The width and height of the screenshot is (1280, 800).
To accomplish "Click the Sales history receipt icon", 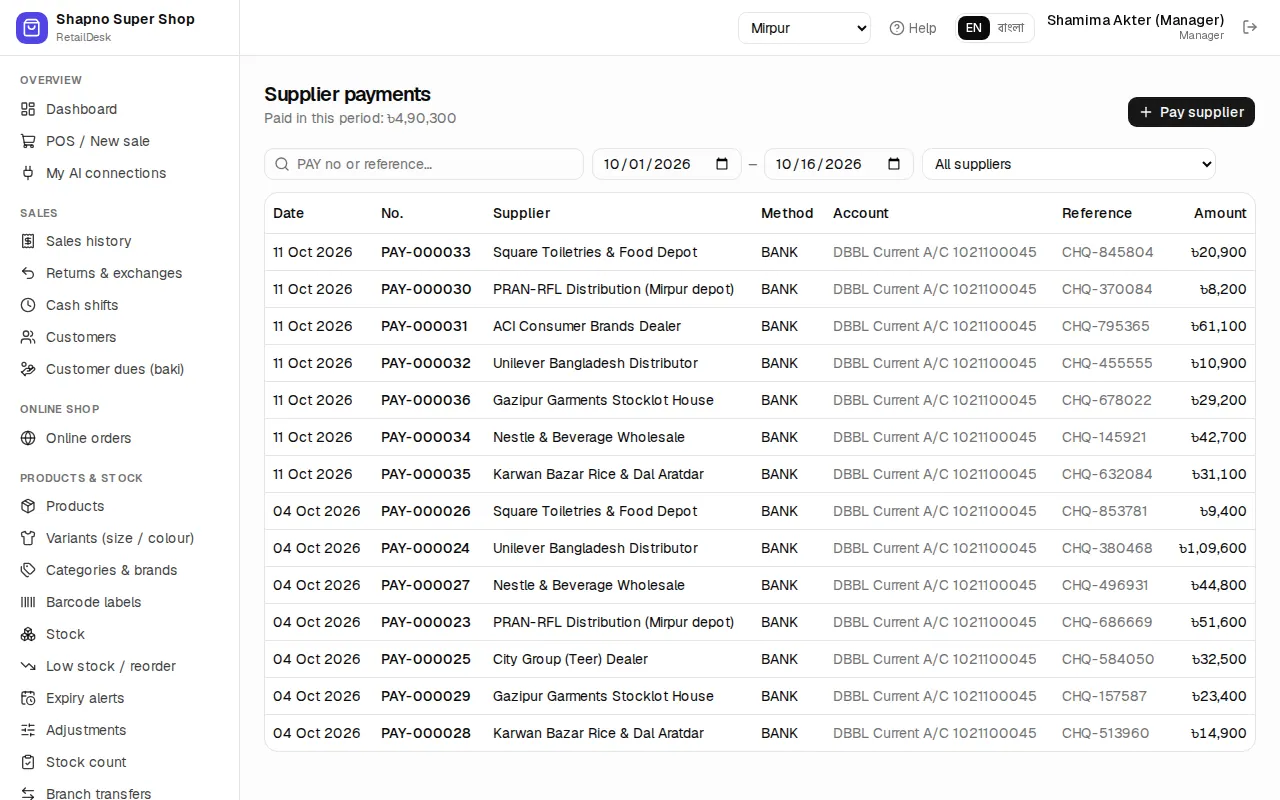I will click(x=28, y=241).
